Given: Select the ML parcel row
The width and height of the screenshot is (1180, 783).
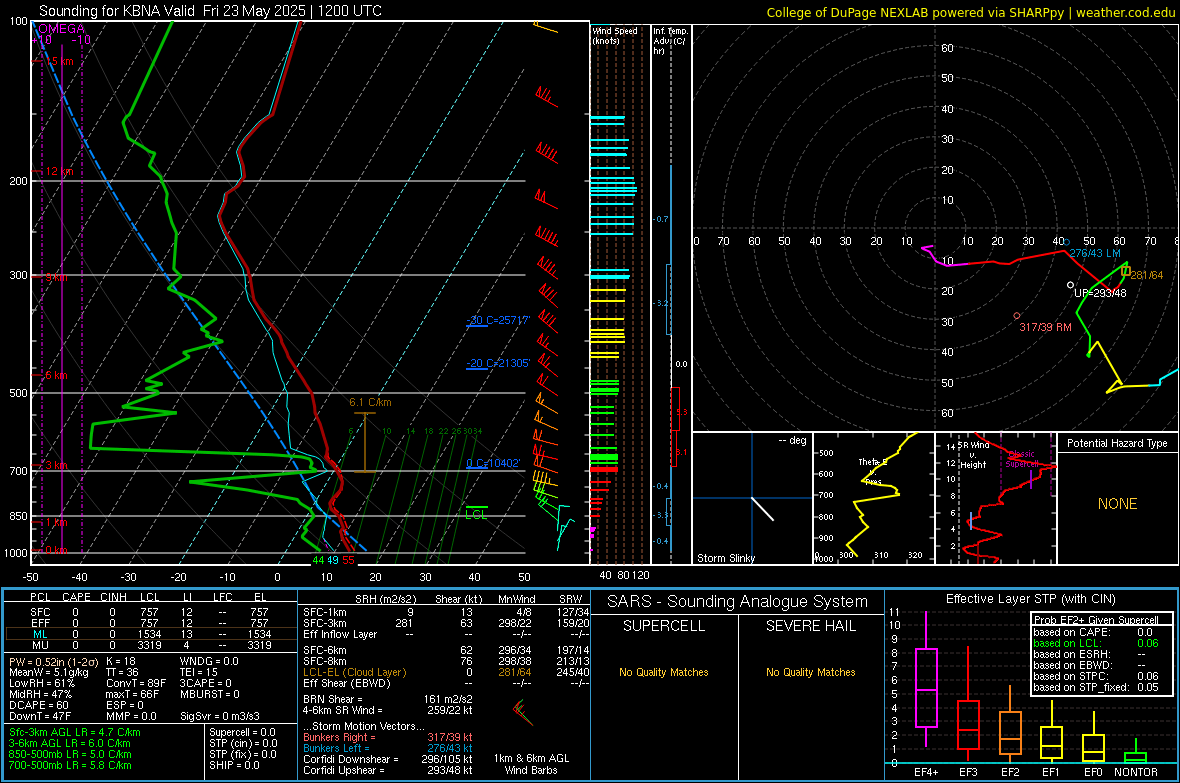Looking at the screenshot, I should point(150,634).
